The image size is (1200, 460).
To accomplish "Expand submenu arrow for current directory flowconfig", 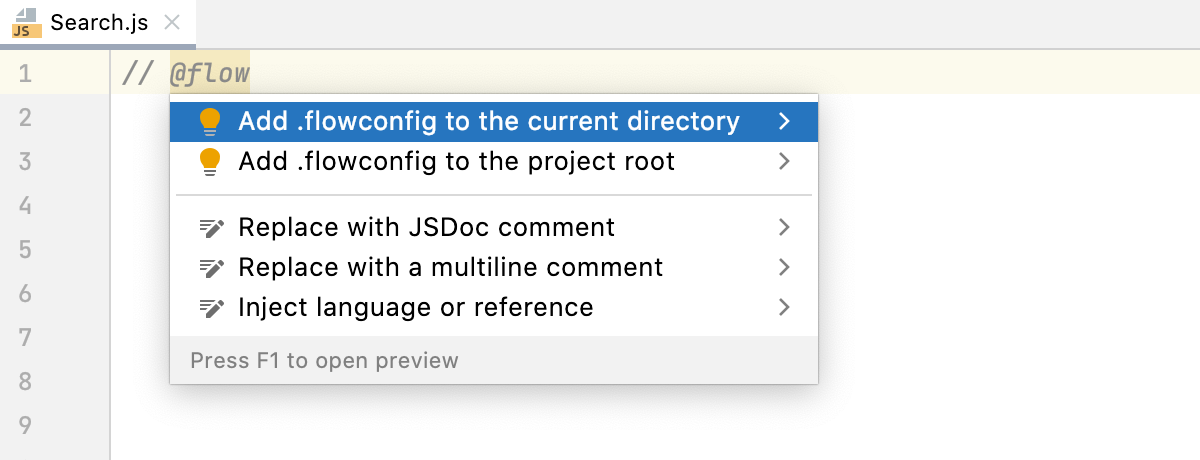I will 785,122.
